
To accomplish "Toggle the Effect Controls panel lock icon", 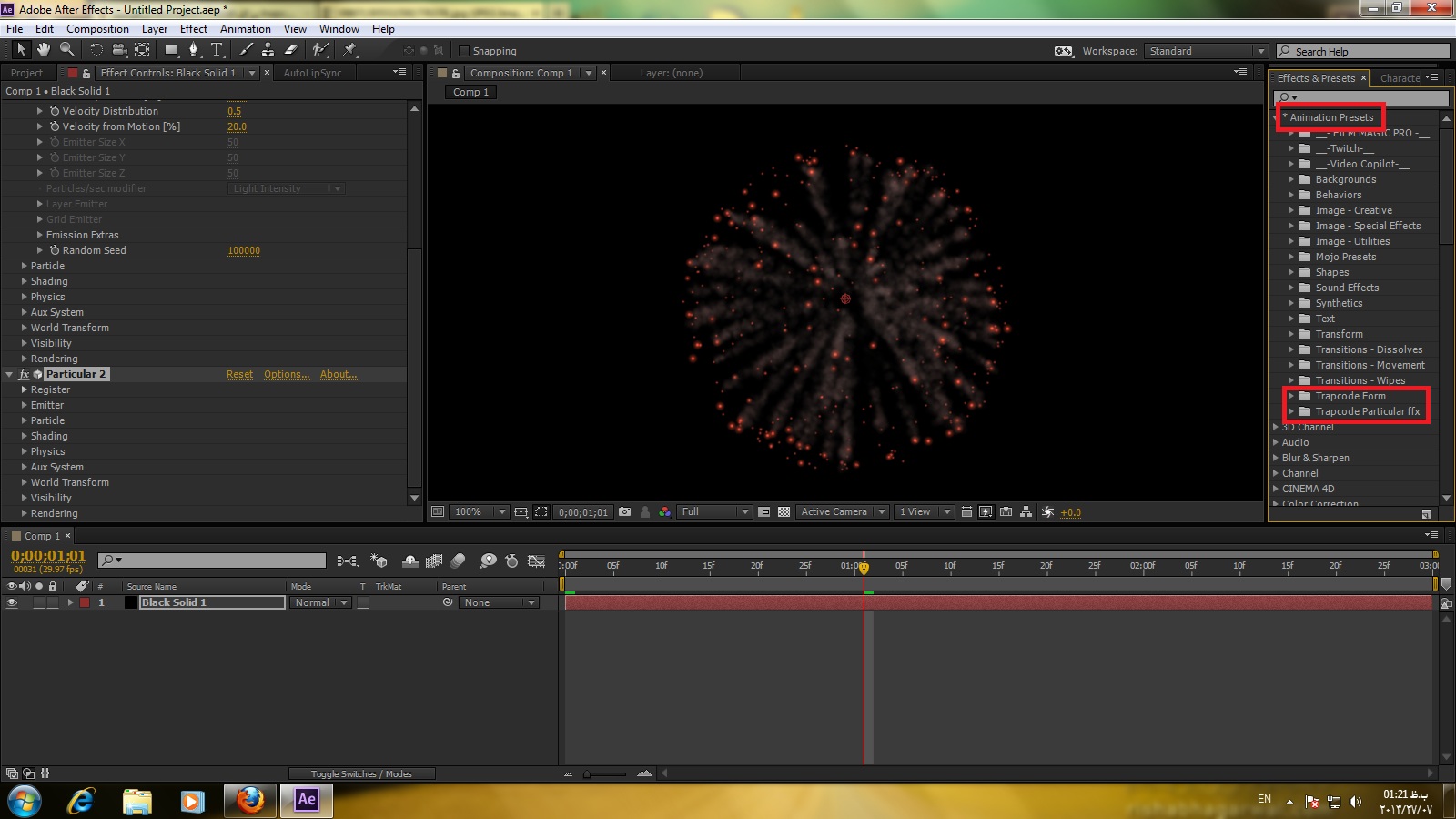I will tap(86, 73).
